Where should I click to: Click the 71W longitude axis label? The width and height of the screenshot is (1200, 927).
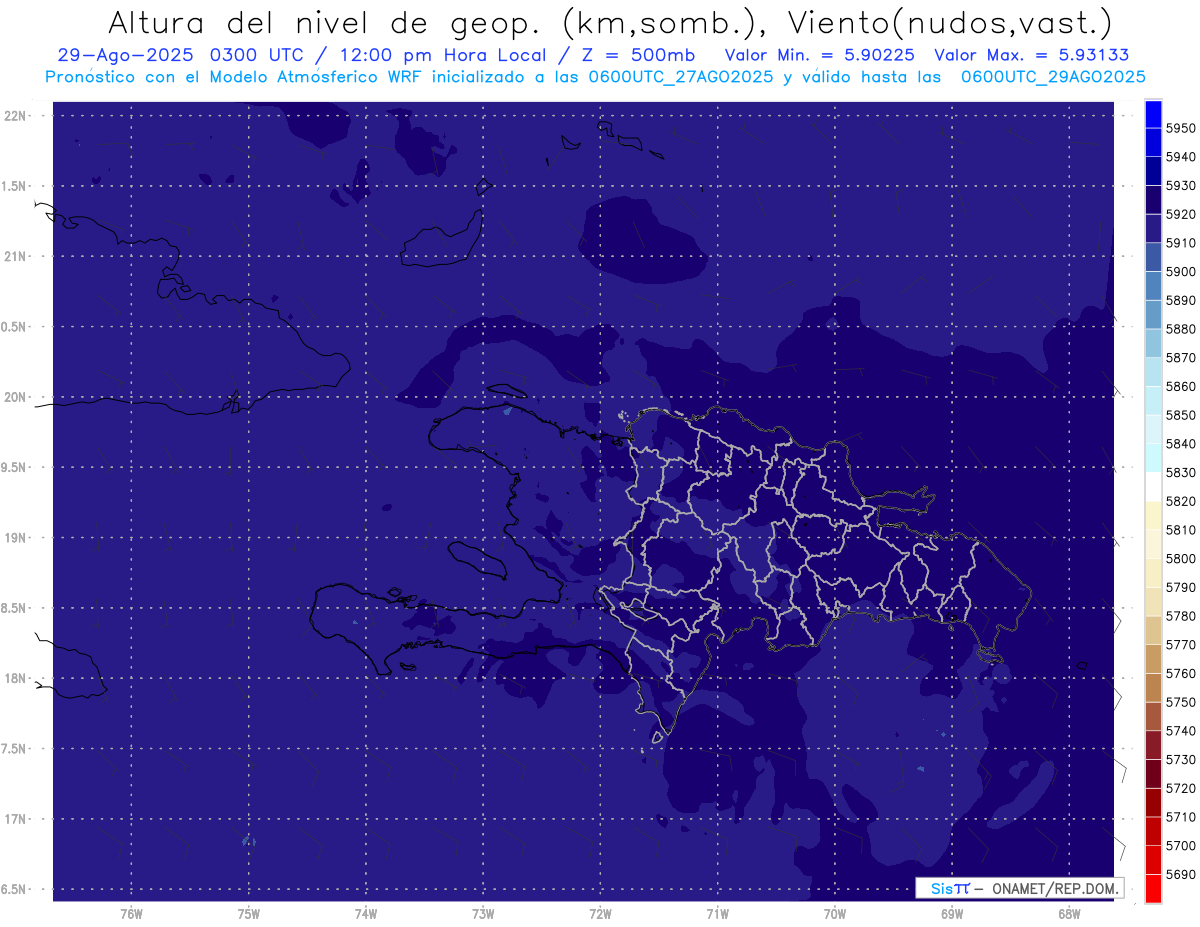tap(717, 914)
